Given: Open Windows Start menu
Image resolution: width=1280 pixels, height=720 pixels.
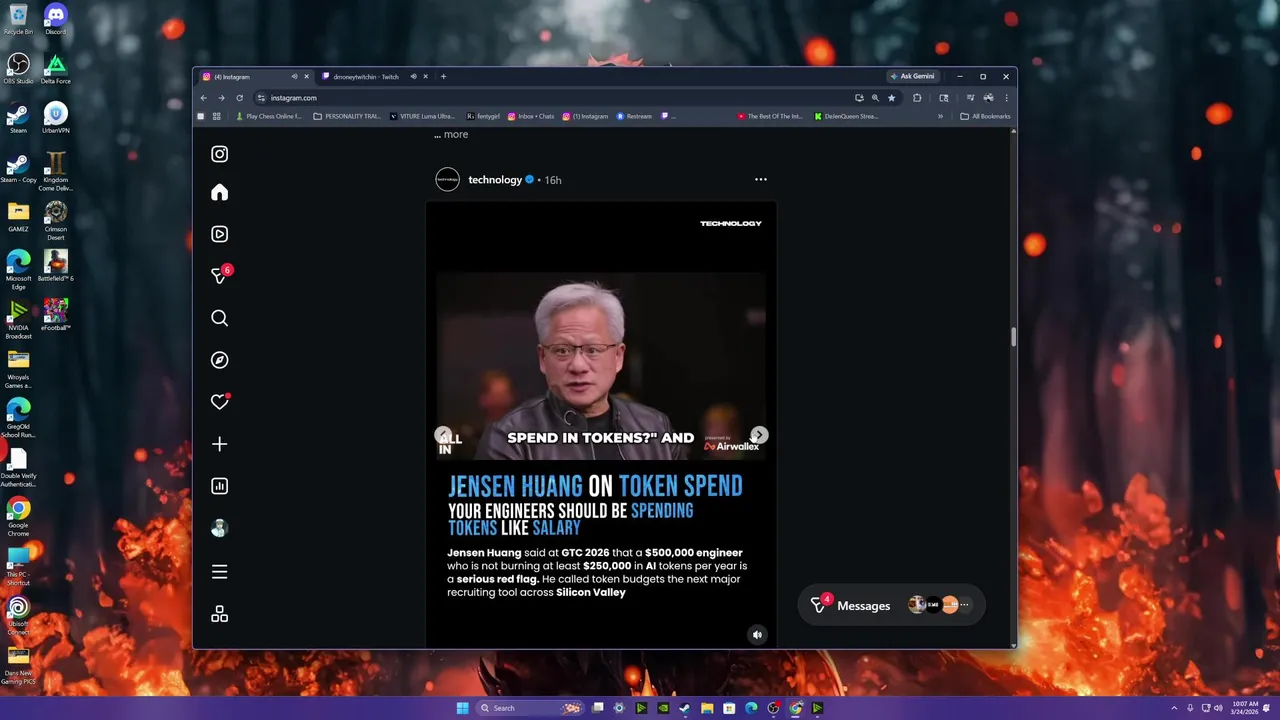Looking at the screenshot, I should [x=462, y=708].
